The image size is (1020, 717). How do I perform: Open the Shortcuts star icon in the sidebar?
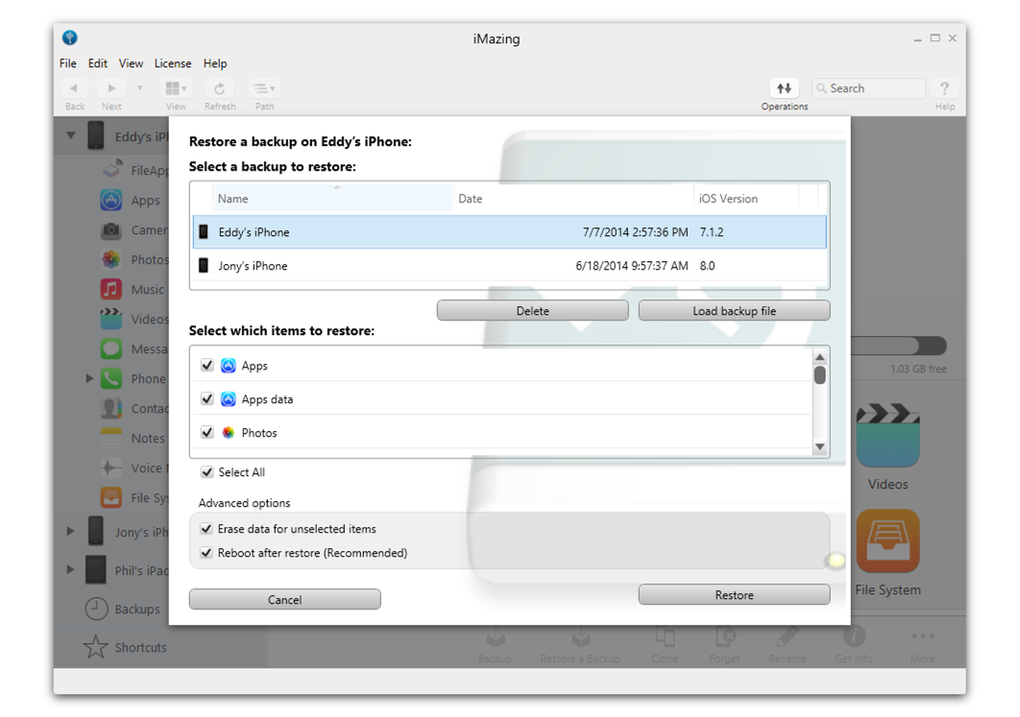pos(96,647)
